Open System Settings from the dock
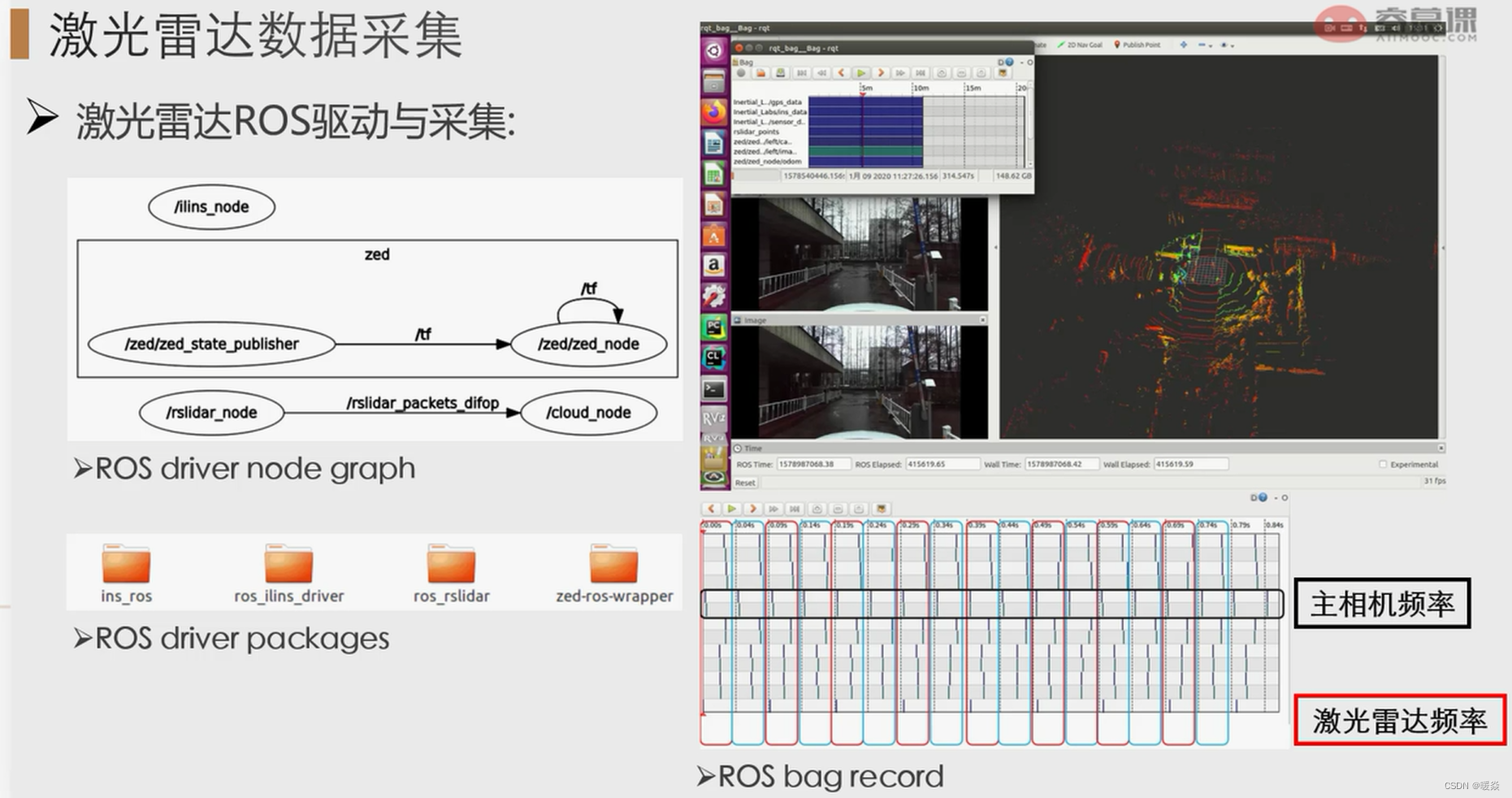The width and height of the screenshot is (1512, 798). pyautogui.click(x=714, y=297)
